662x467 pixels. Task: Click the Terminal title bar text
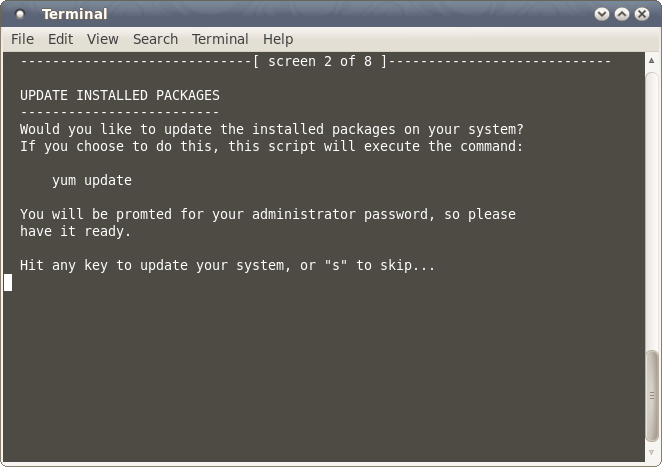tap(74, 14)
